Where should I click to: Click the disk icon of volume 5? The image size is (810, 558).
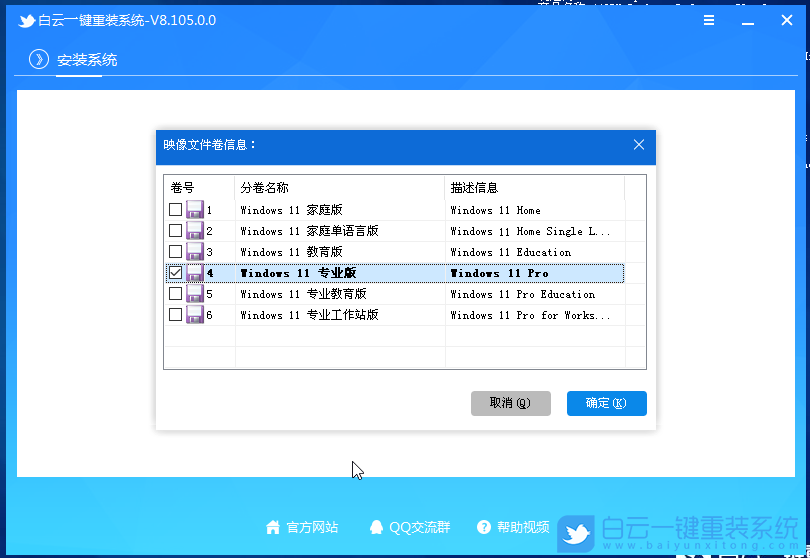pos(195,293)
